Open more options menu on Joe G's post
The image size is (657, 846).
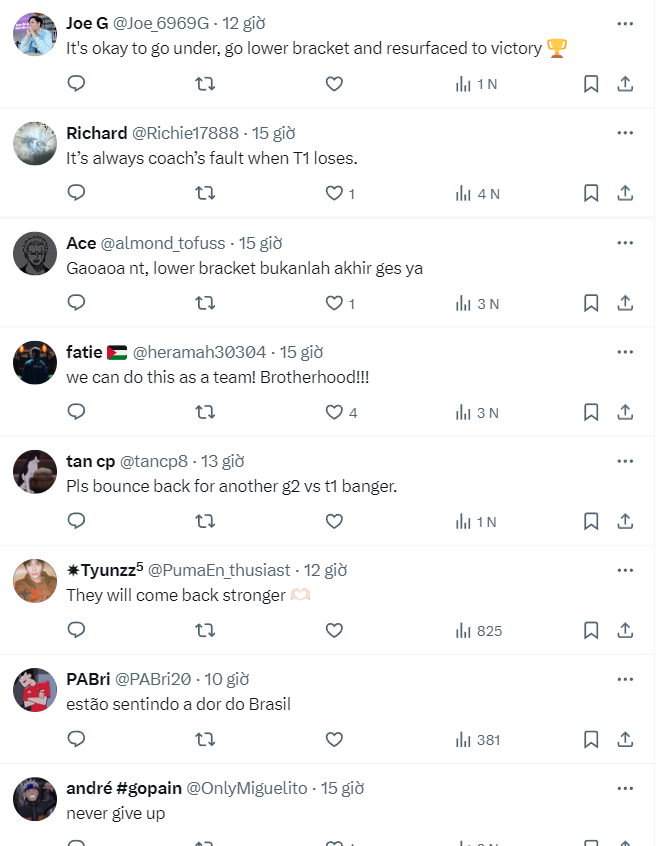tap(625, 22)
